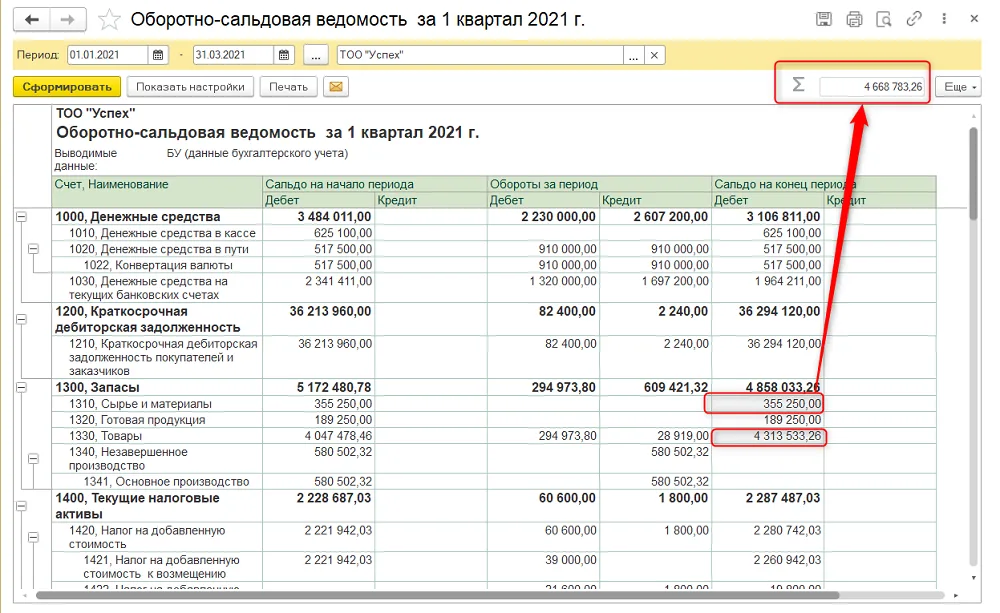
Task: Print report using the printer icon
Action: 854,19
